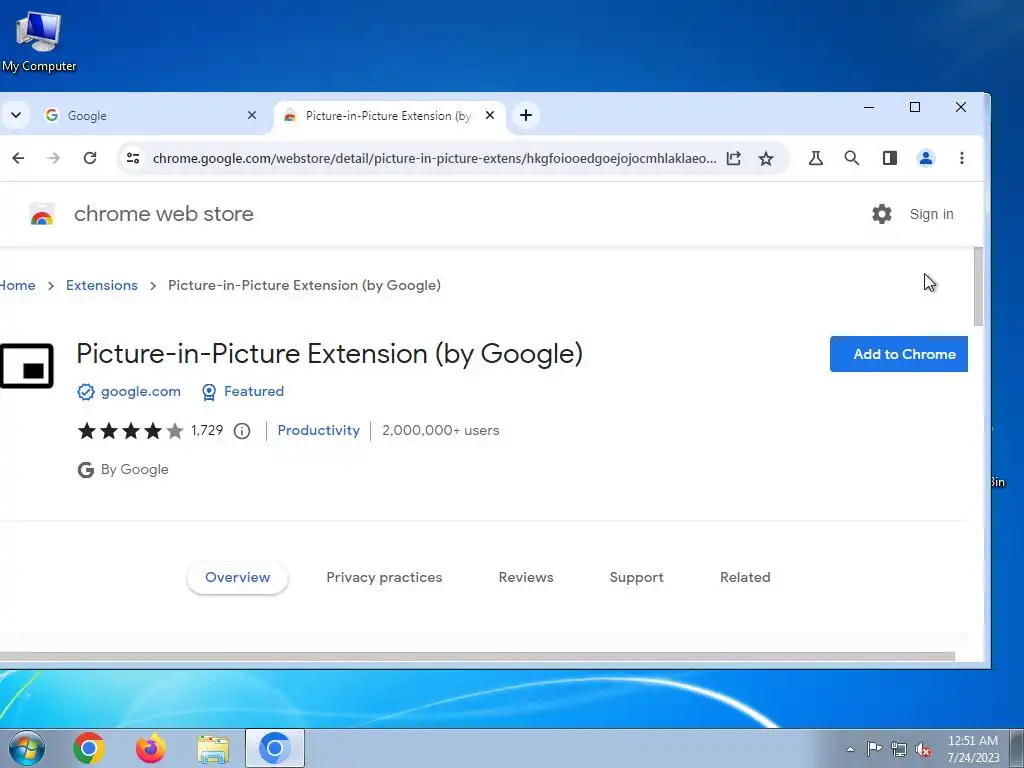Launch Firefox from taskbar
Screen dimensions: 1024x768
tap(151, 748)
